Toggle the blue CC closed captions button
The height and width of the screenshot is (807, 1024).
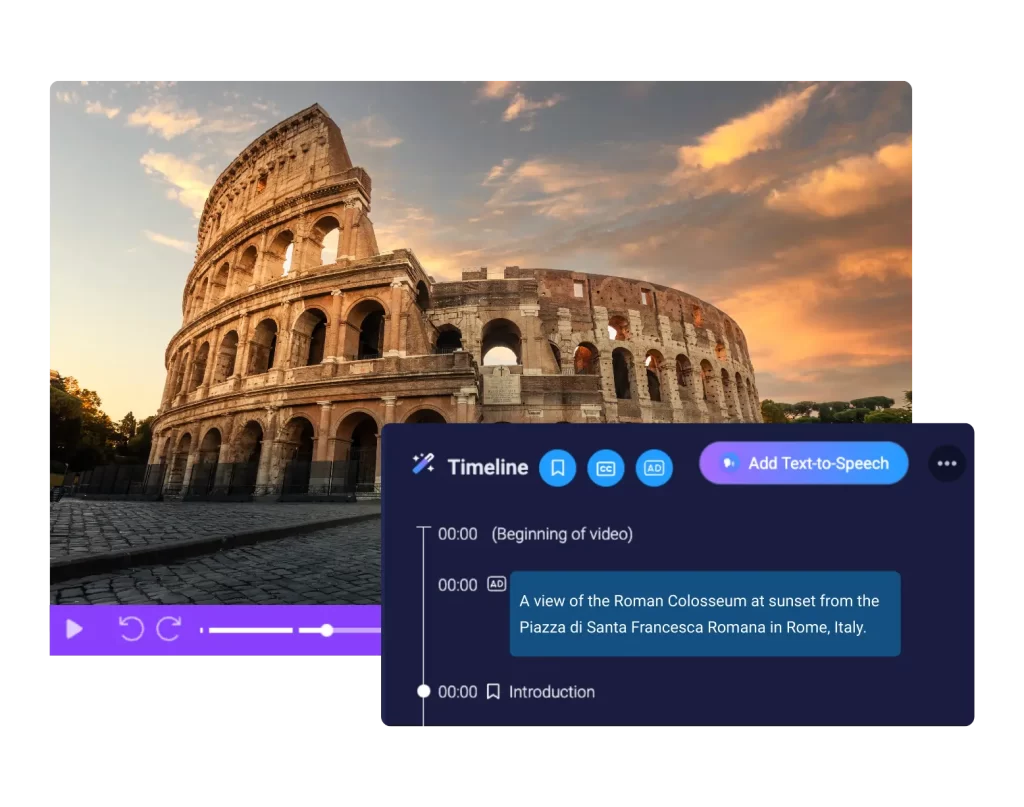pyautogui.click(x=606, y=467)
